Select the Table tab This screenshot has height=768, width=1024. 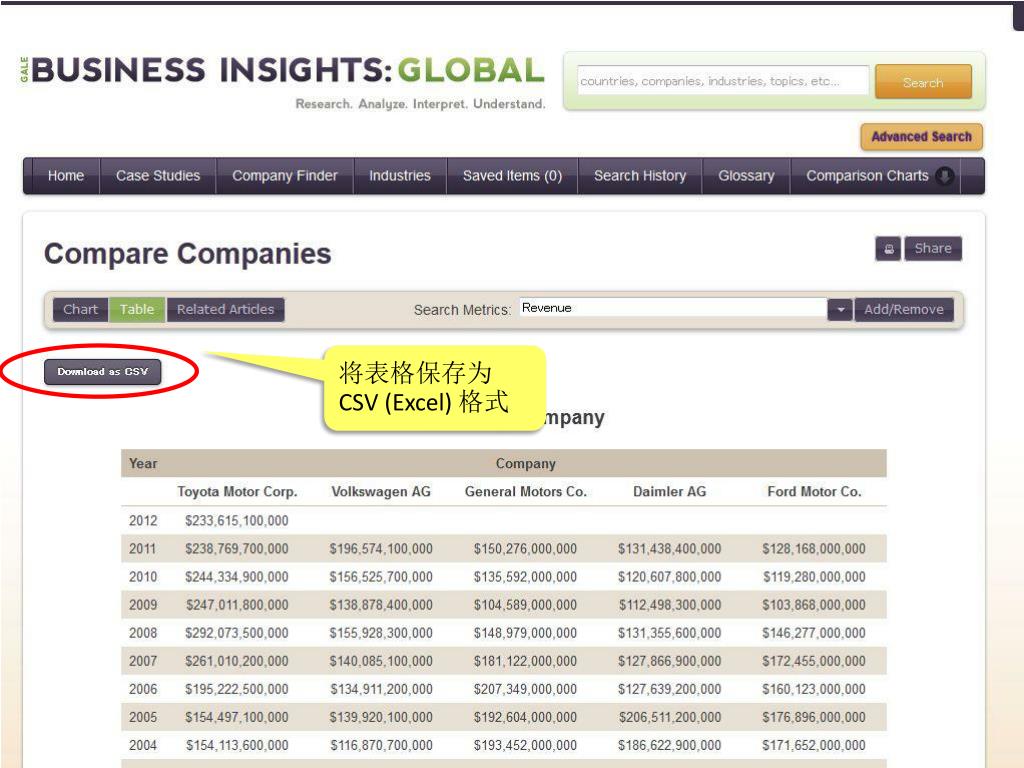[136, 310]
